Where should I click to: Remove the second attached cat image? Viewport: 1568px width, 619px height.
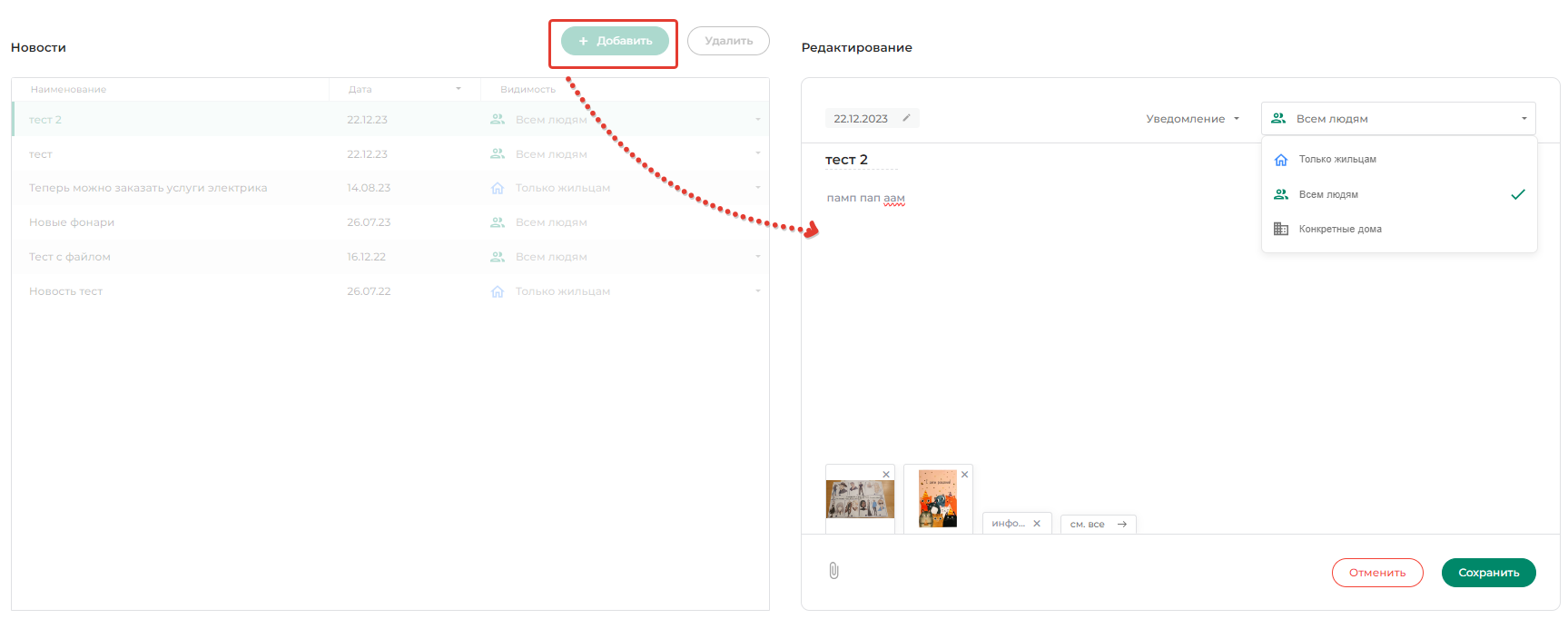click(x=964, y=475)
